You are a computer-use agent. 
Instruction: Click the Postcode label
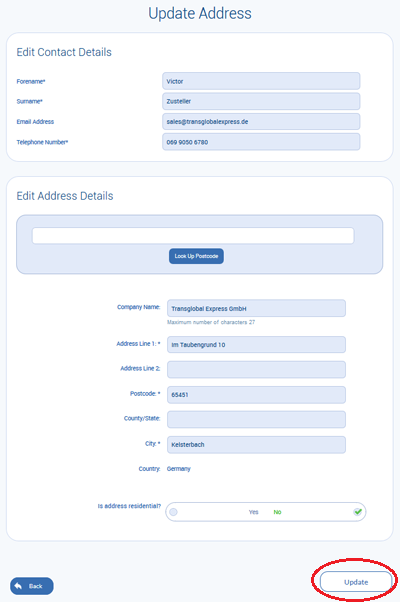click(145, 394)
